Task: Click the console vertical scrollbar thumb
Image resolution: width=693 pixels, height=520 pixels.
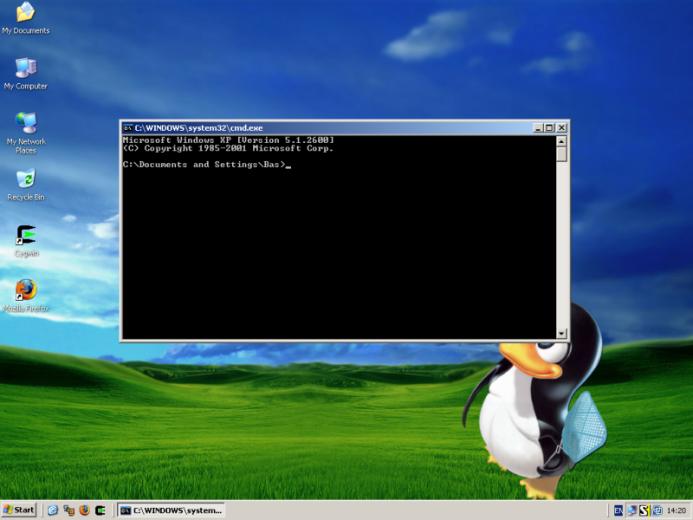Action: 561,154
